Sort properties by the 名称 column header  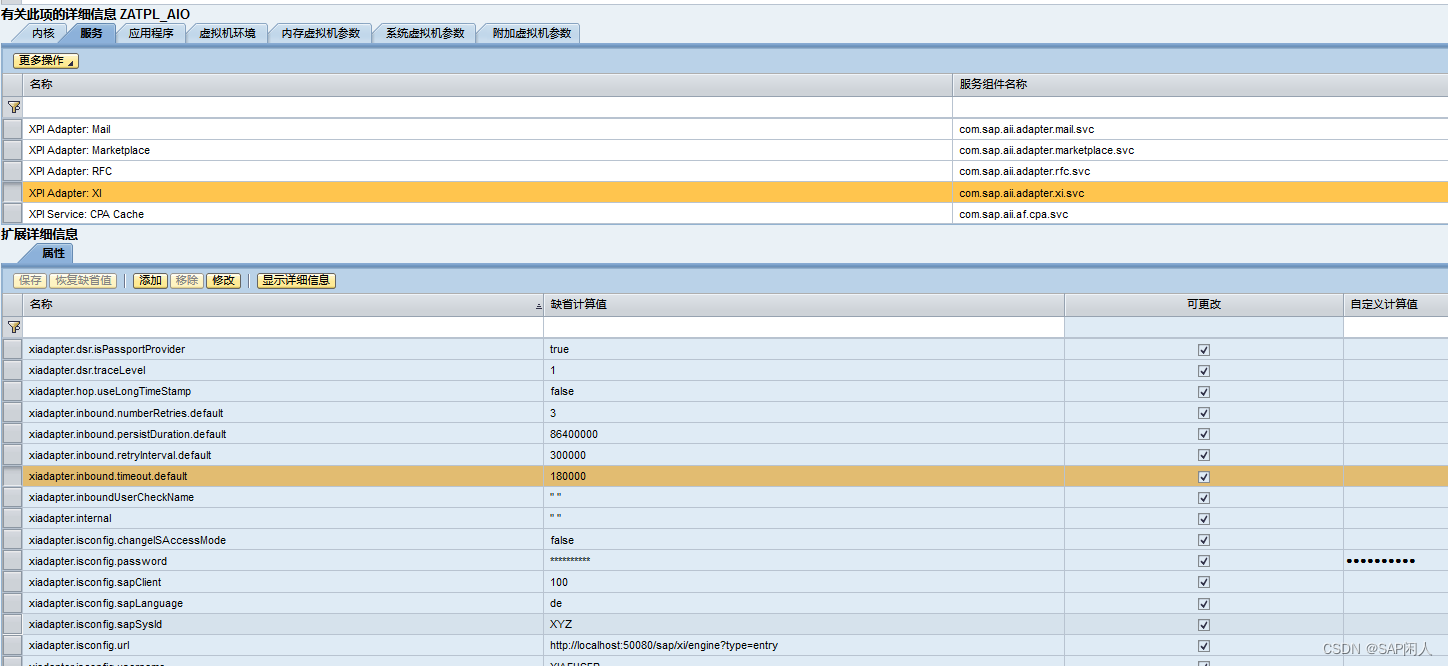[283, 304]
